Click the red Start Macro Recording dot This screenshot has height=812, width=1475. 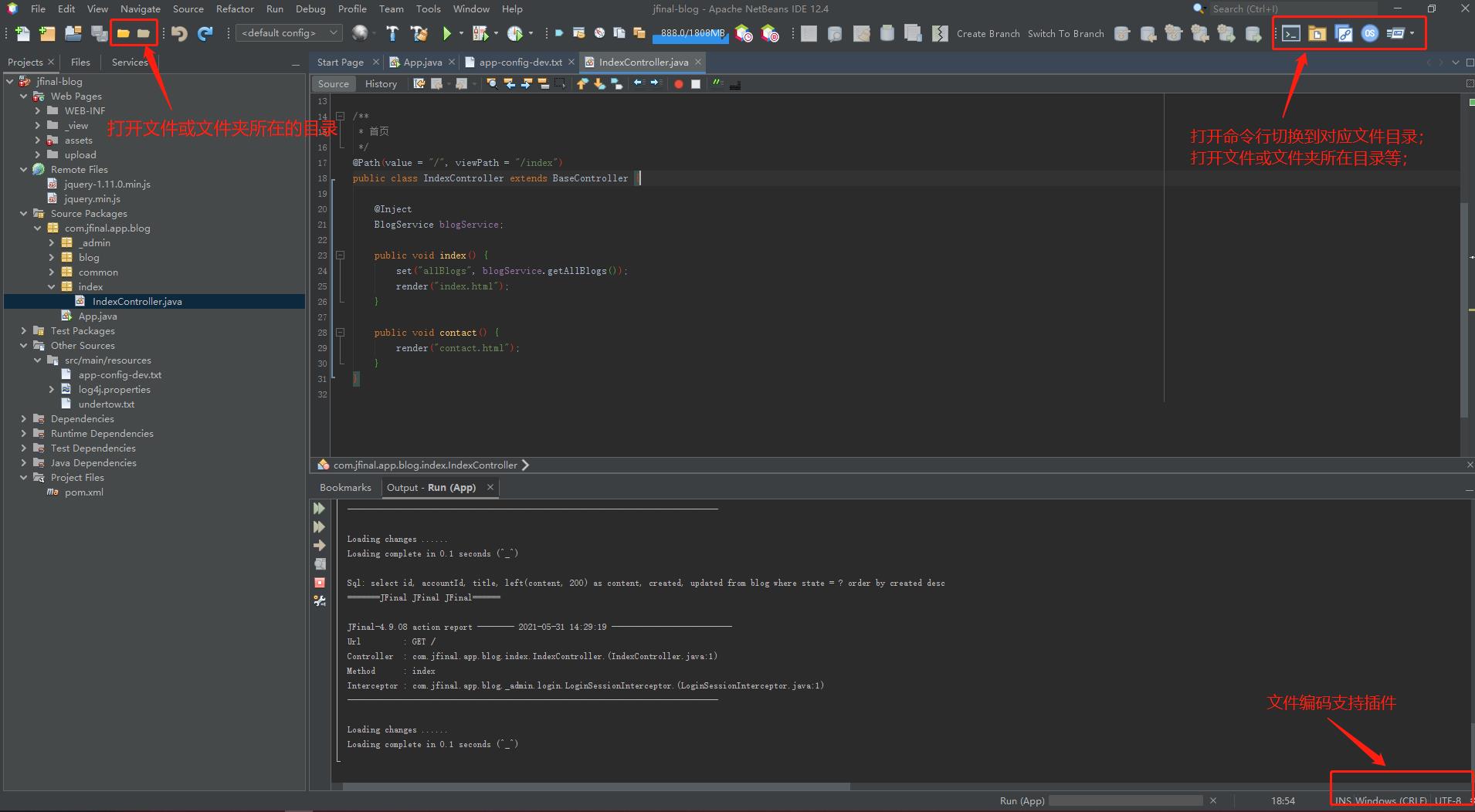pos(678,84)
